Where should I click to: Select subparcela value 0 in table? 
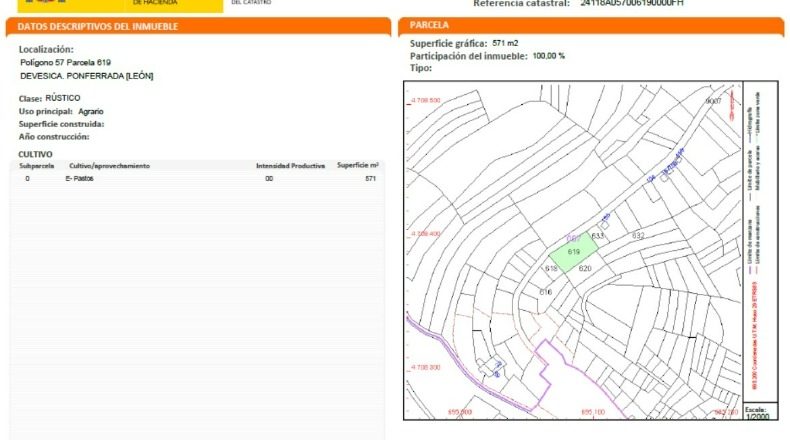pos(27,178)
